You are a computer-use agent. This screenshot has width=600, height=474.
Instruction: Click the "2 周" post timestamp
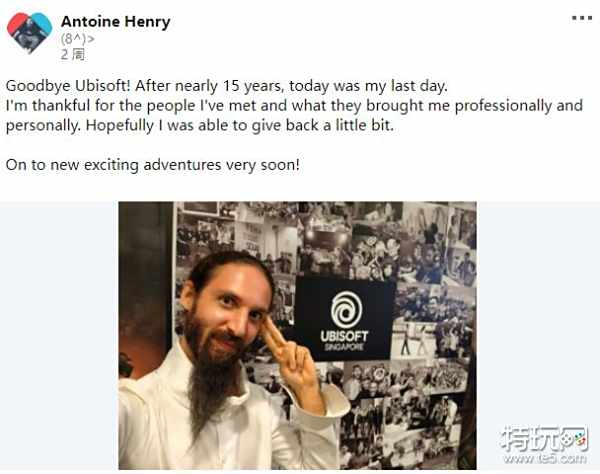click(x=73, y=54)
